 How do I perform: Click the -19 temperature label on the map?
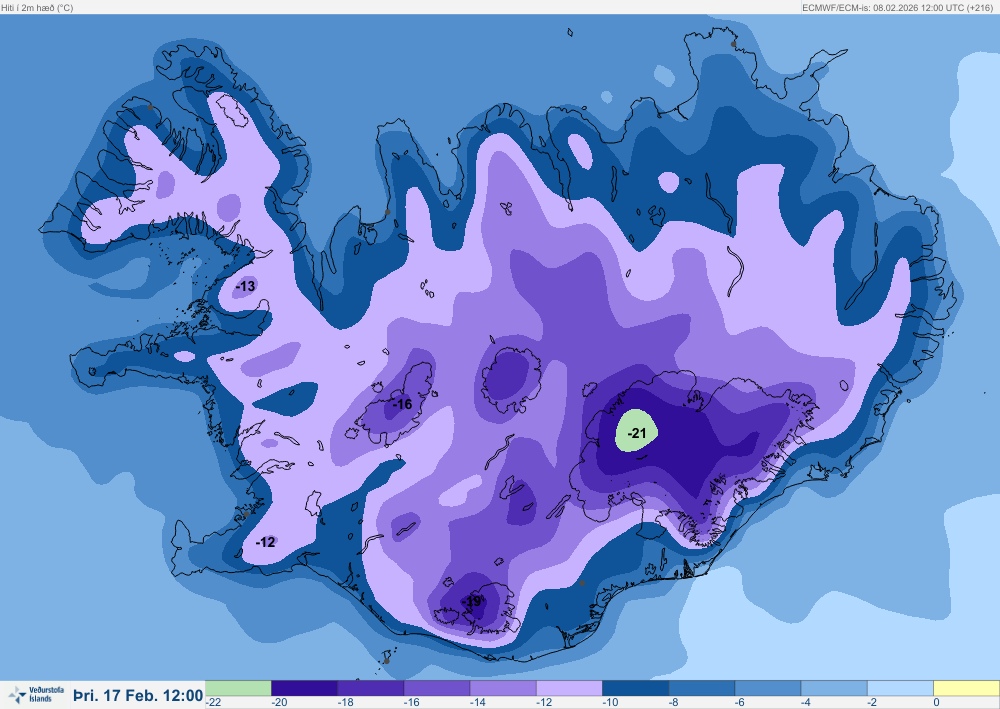[473, 602]
